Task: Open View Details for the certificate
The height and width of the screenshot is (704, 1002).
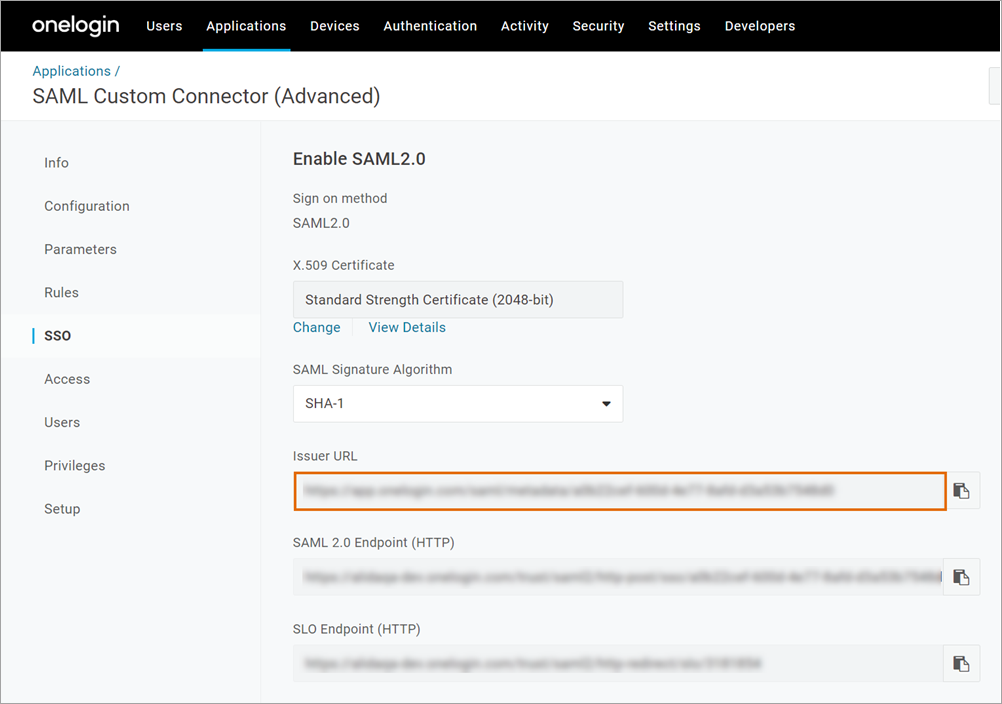Action: tap(406, 327)
